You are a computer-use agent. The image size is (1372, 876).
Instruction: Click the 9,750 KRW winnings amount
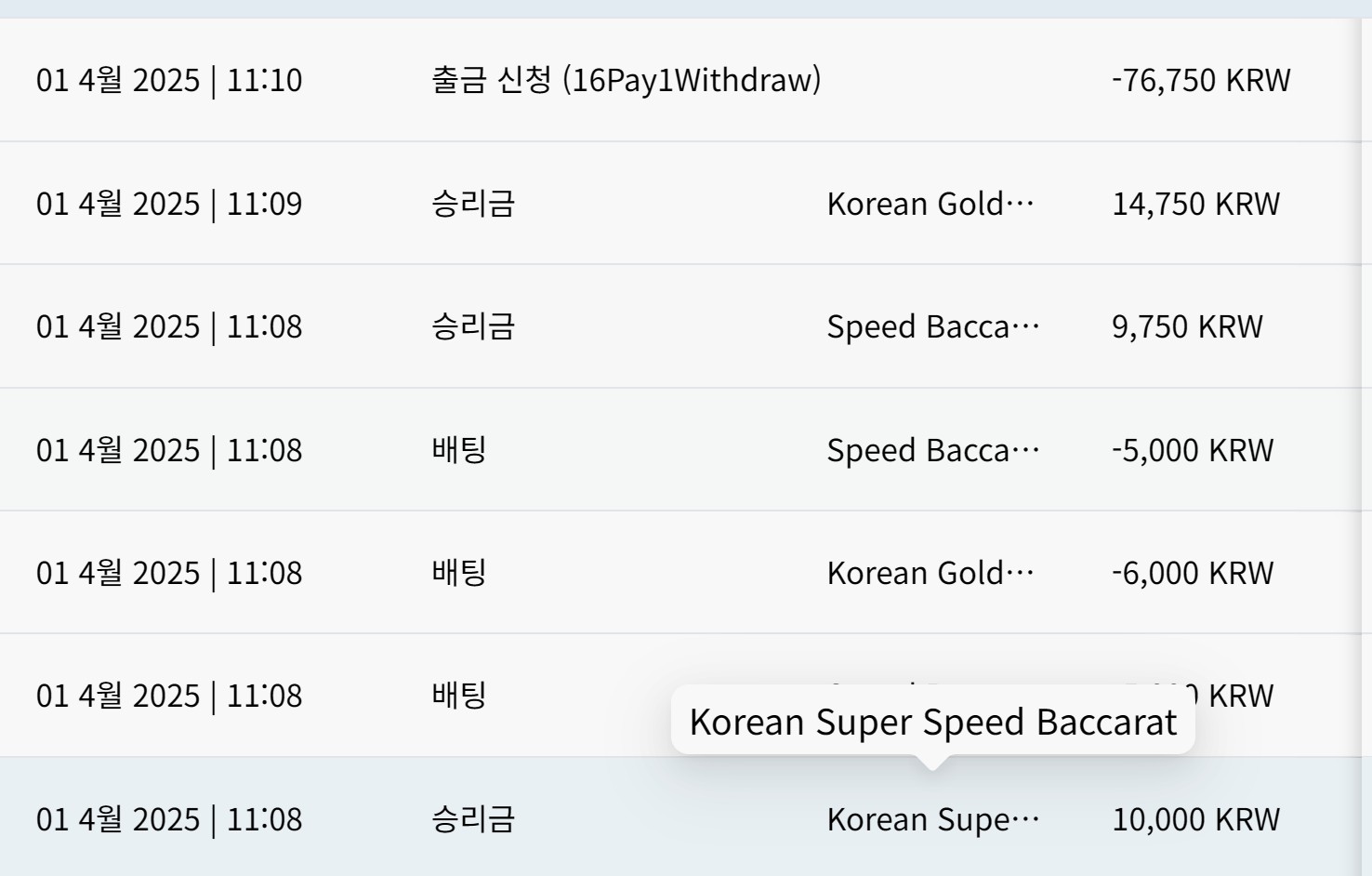click(x=1187, y=326)
